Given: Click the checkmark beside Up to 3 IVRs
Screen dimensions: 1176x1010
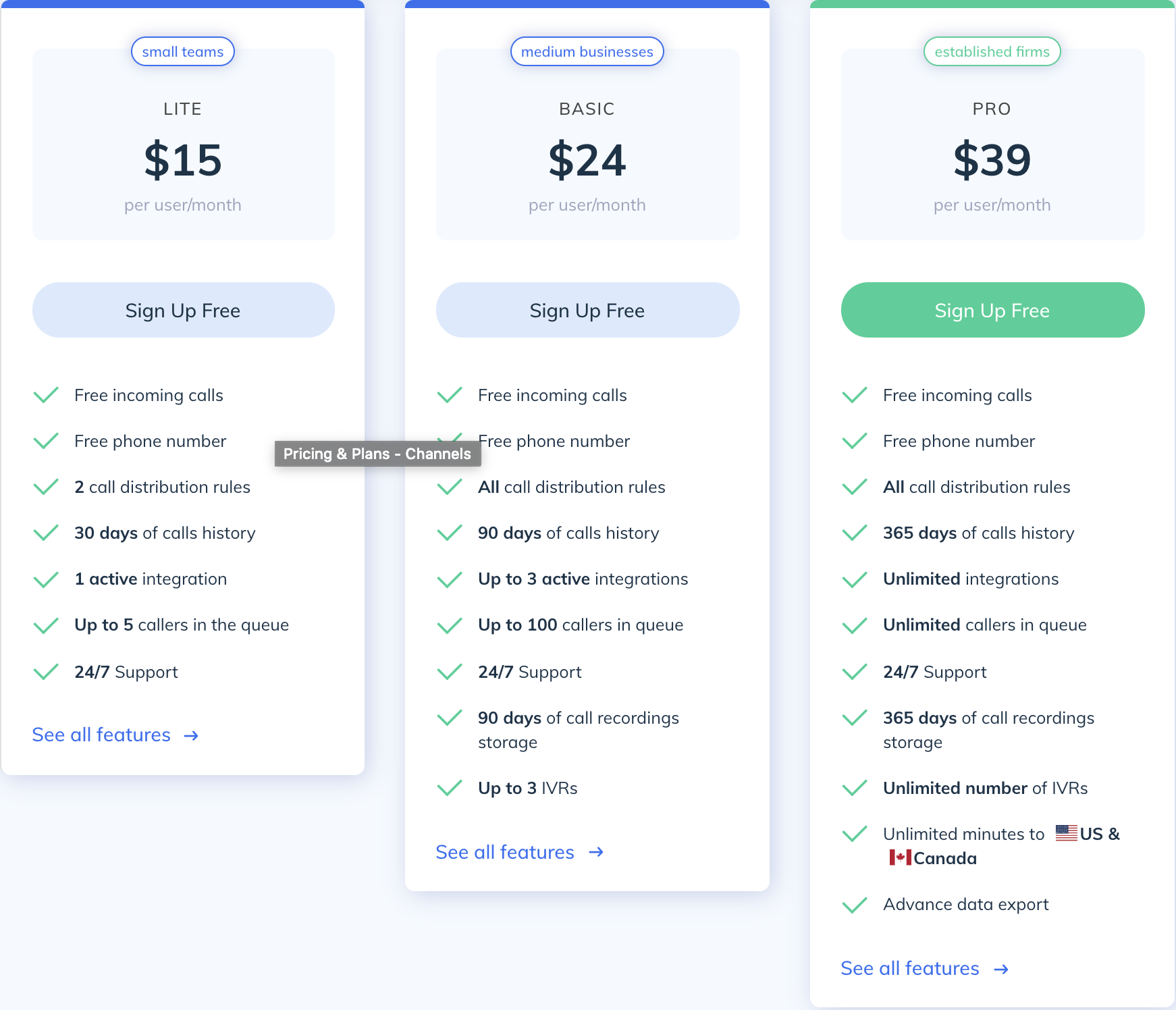Looking at the screenshot, I should [x=450, y=788].
